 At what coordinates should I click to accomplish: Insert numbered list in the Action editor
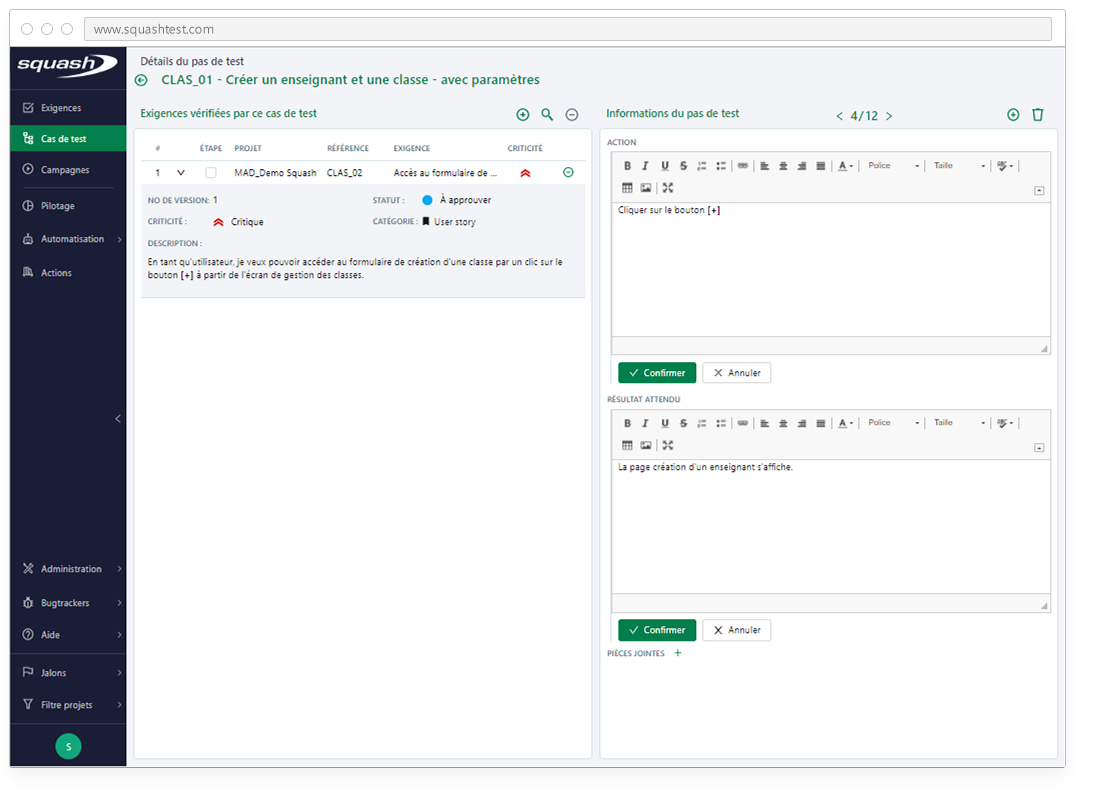click(702, 166)
